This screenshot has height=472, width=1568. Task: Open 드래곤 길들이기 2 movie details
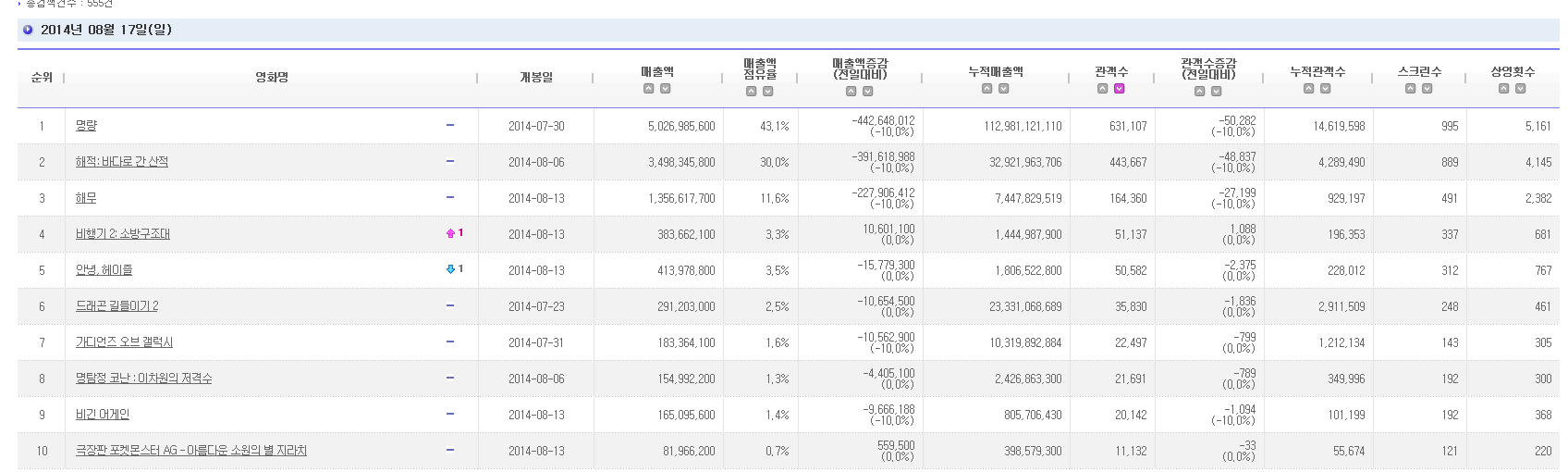tap(117, 306)
